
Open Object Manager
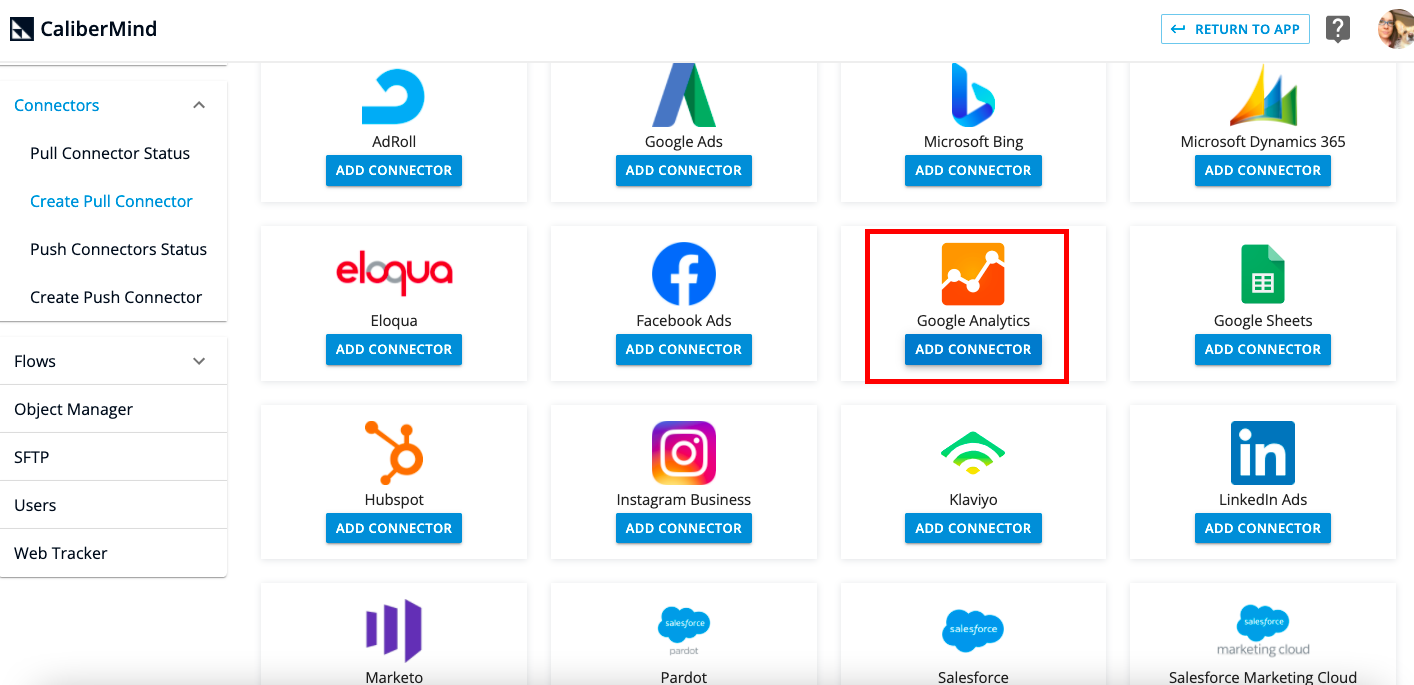pos(113,409)
